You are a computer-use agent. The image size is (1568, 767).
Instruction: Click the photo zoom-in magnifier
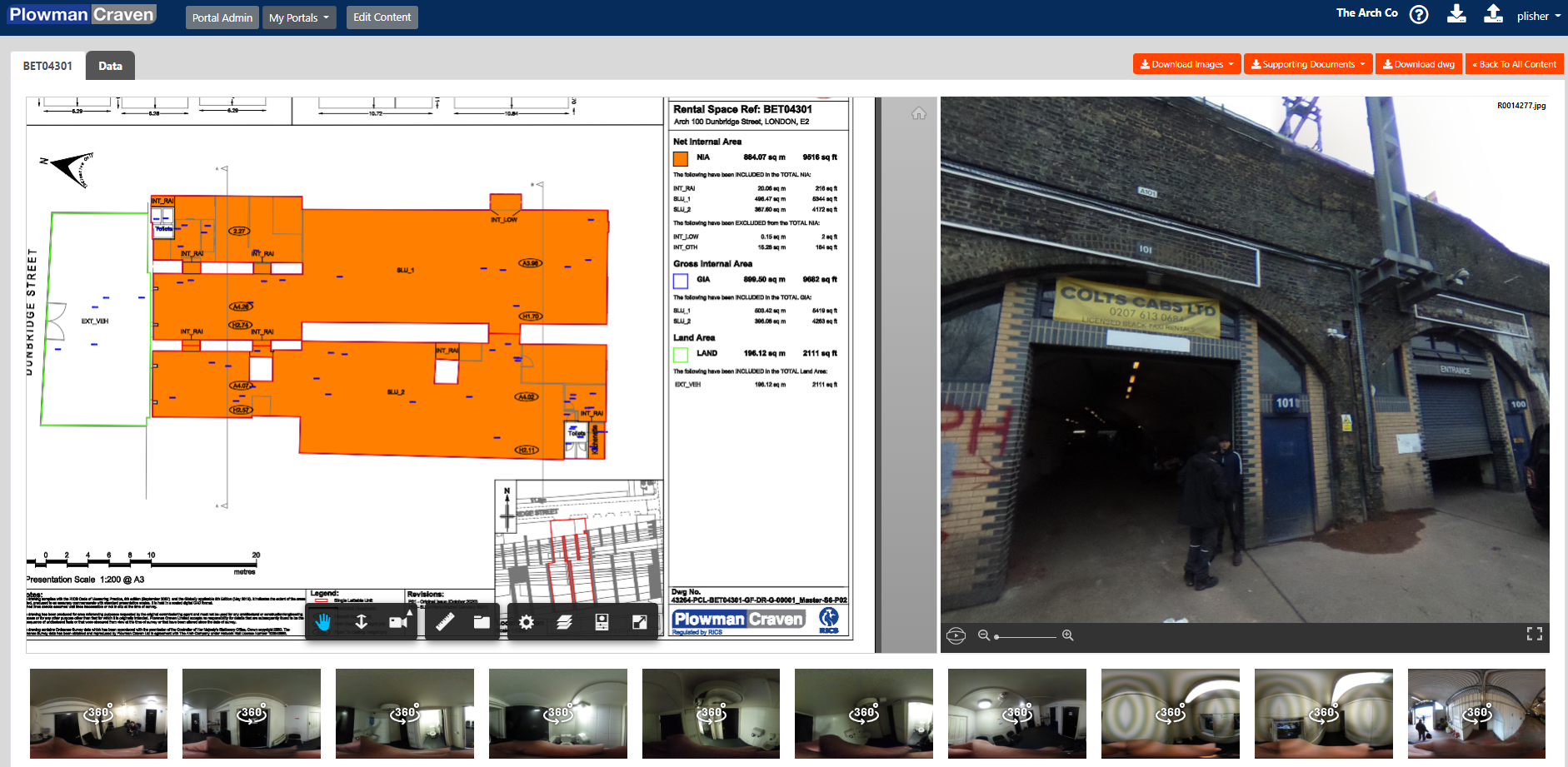(x=1067, y=635)
